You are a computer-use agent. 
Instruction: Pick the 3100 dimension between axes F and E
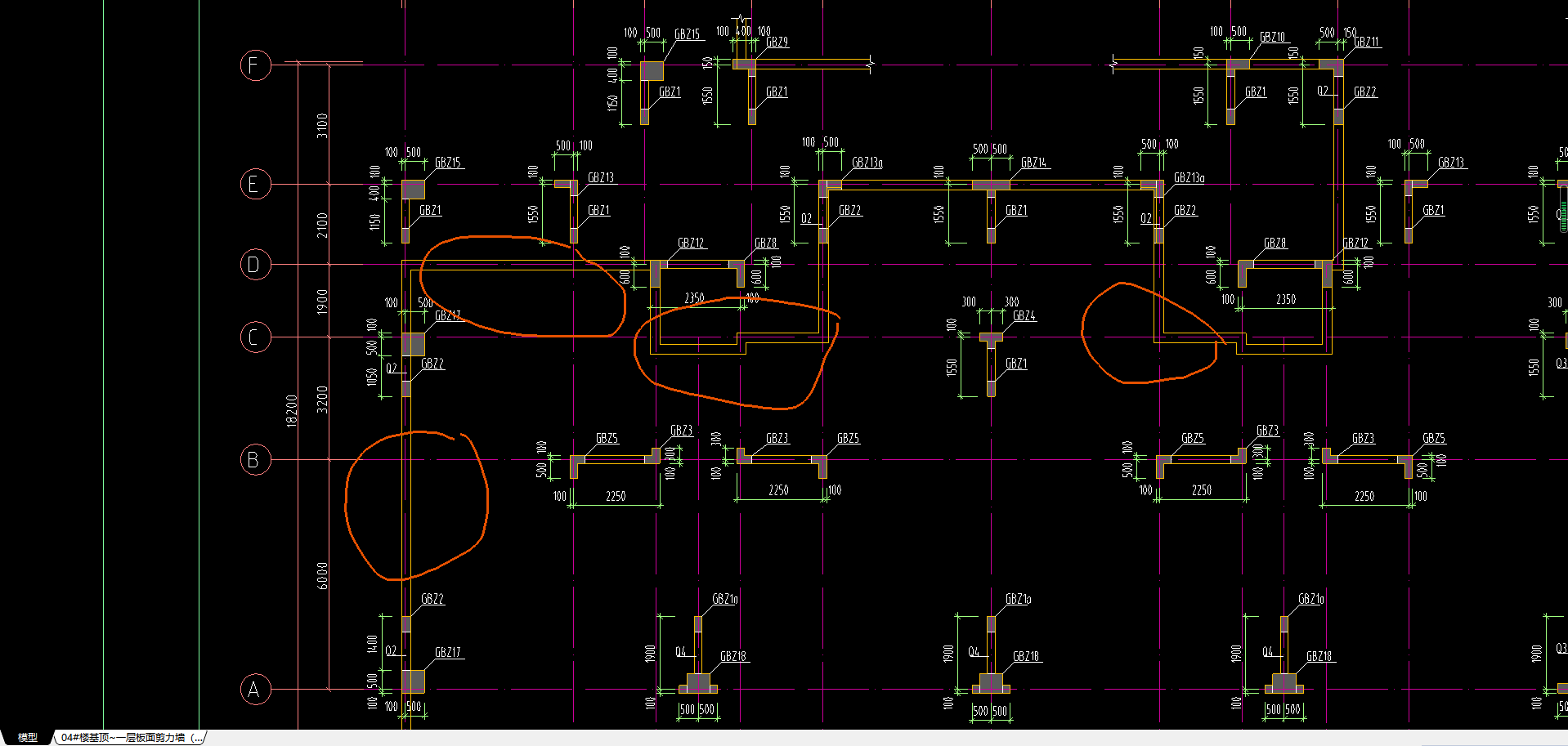[322, 125]
